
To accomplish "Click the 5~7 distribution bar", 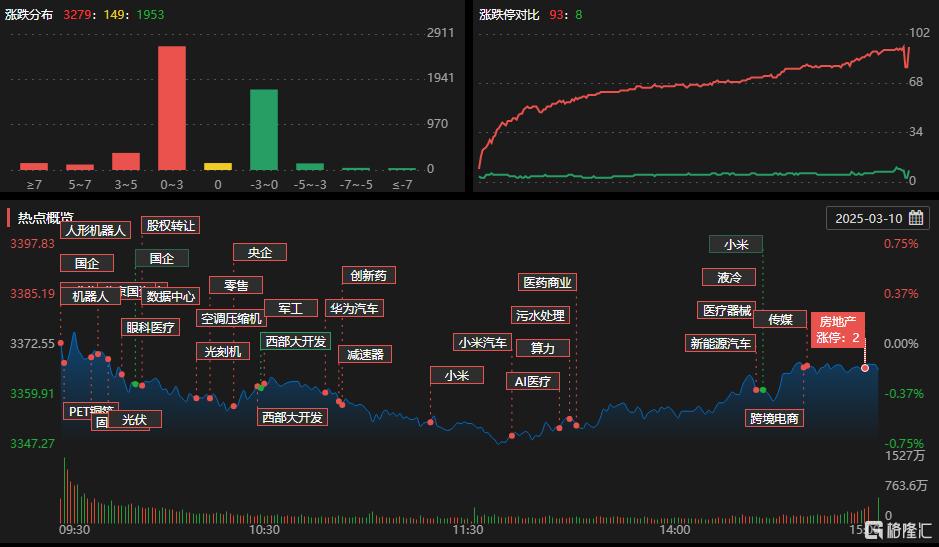I will tap(80, 167).
